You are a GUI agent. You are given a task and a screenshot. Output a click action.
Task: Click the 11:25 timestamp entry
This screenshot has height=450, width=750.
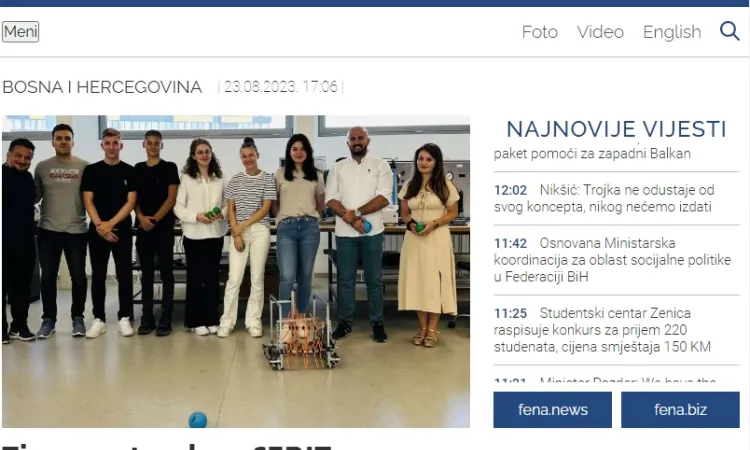click(x=510, y=313)
